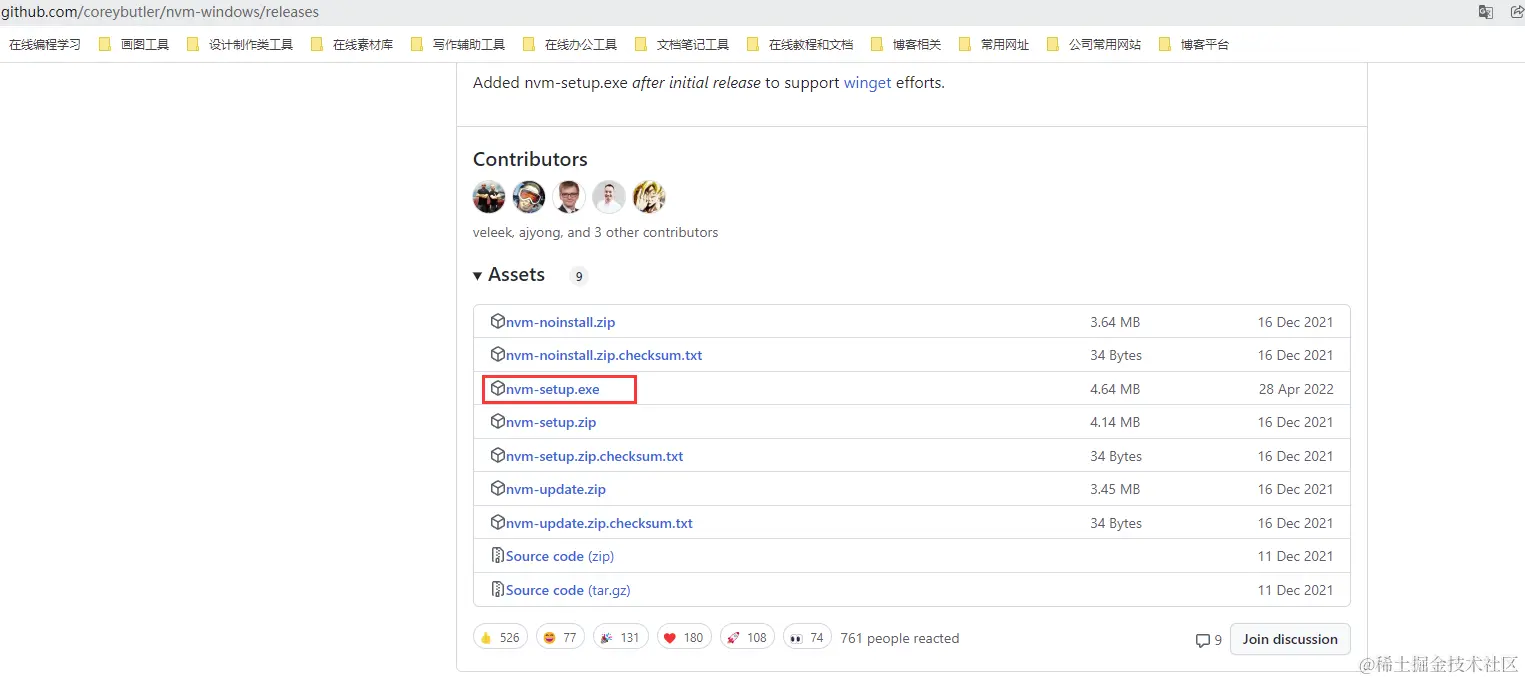Screen dimensions: 1525x681
Task: Click file-zip icon beside Source code (zip)
Action: 498,555
